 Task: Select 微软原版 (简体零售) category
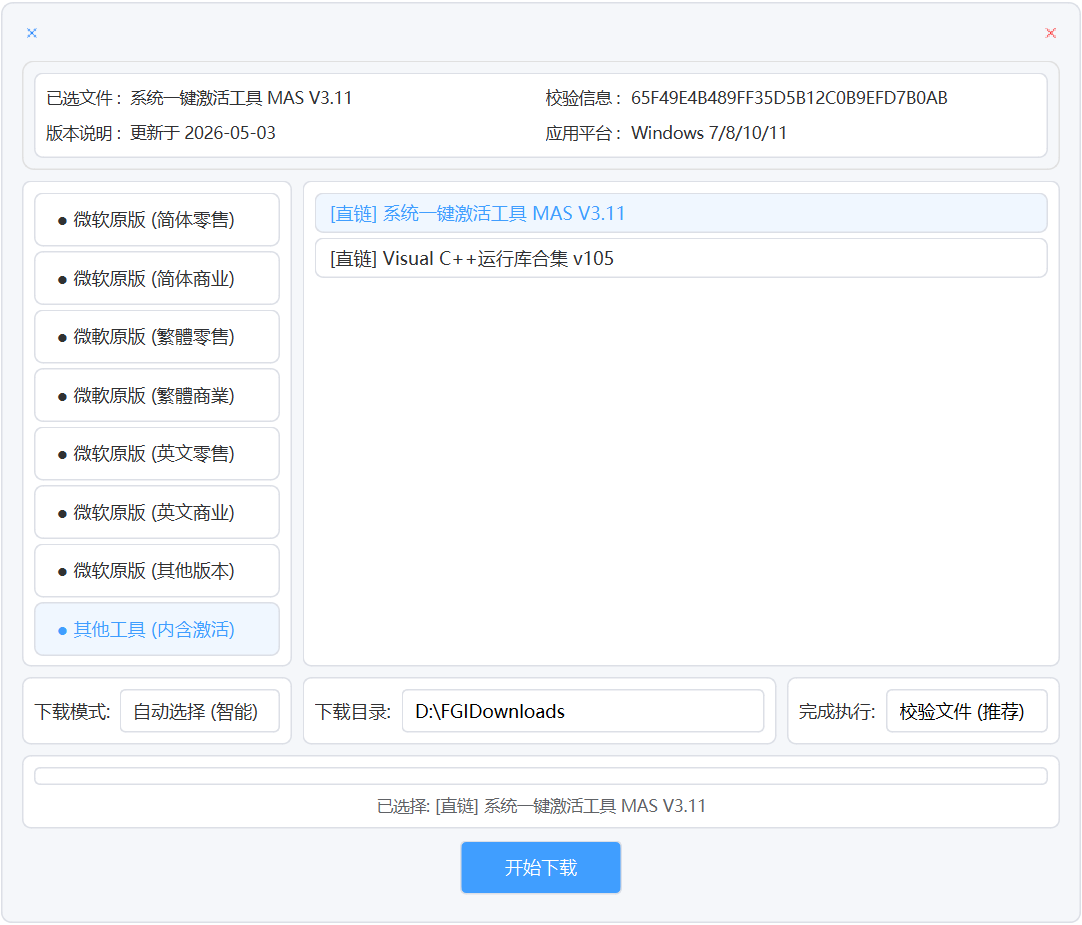click(157, 220)
